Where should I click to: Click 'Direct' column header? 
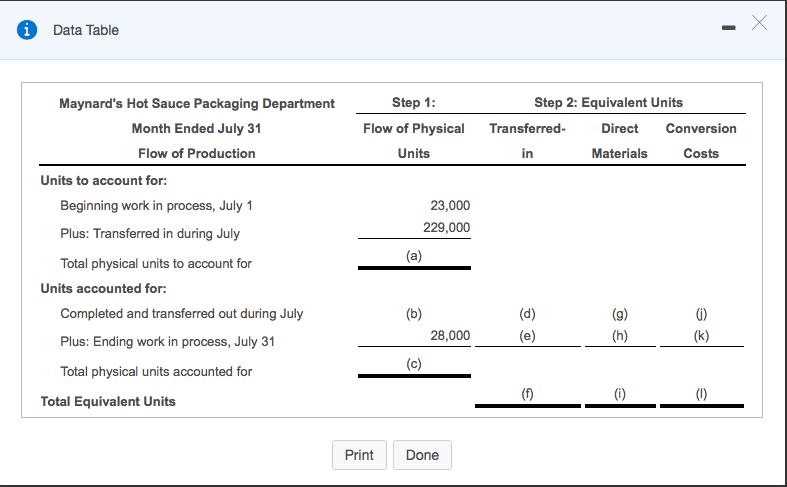click(620, 129)
